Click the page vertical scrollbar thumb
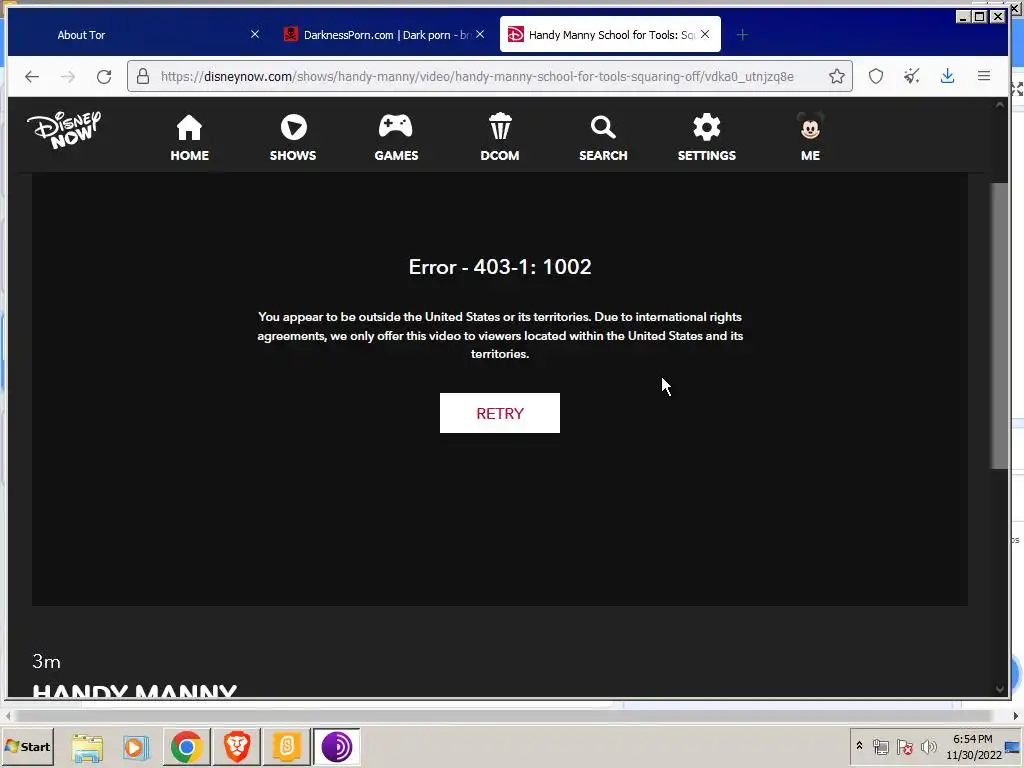 tap(999, 325)
